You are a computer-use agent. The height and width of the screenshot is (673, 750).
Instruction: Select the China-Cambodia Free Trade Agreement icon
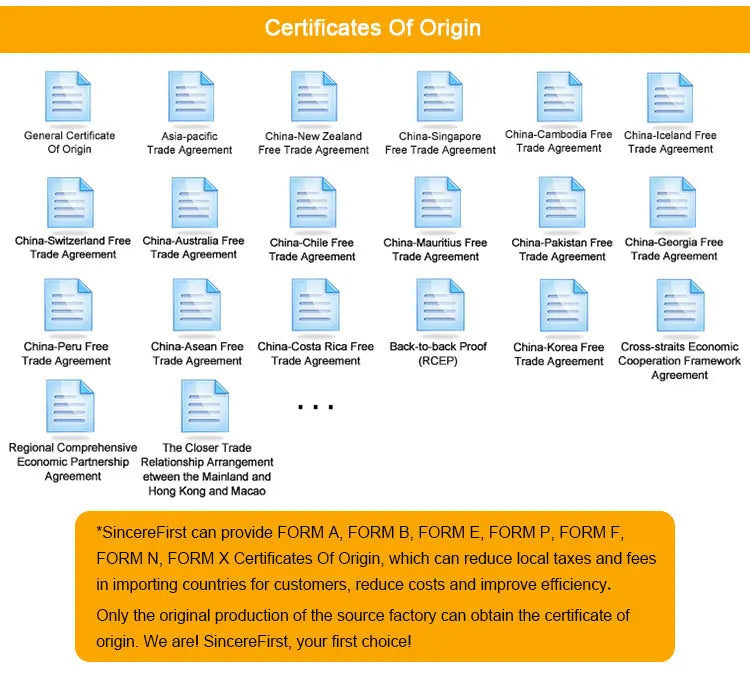tap(559, 97)
